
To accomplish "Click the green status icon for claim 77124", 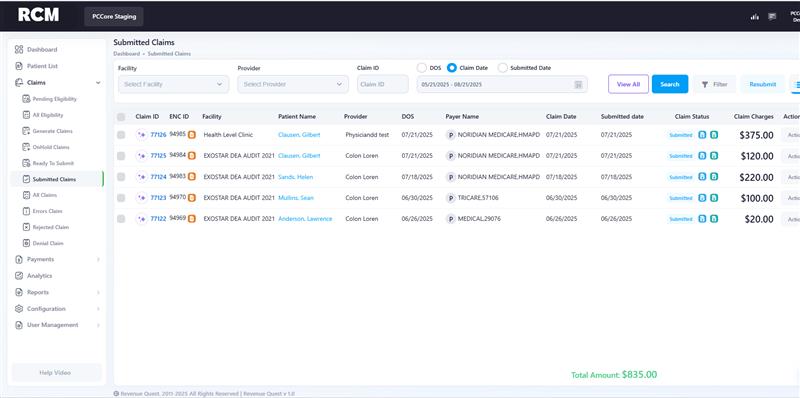I will (714, 177).
